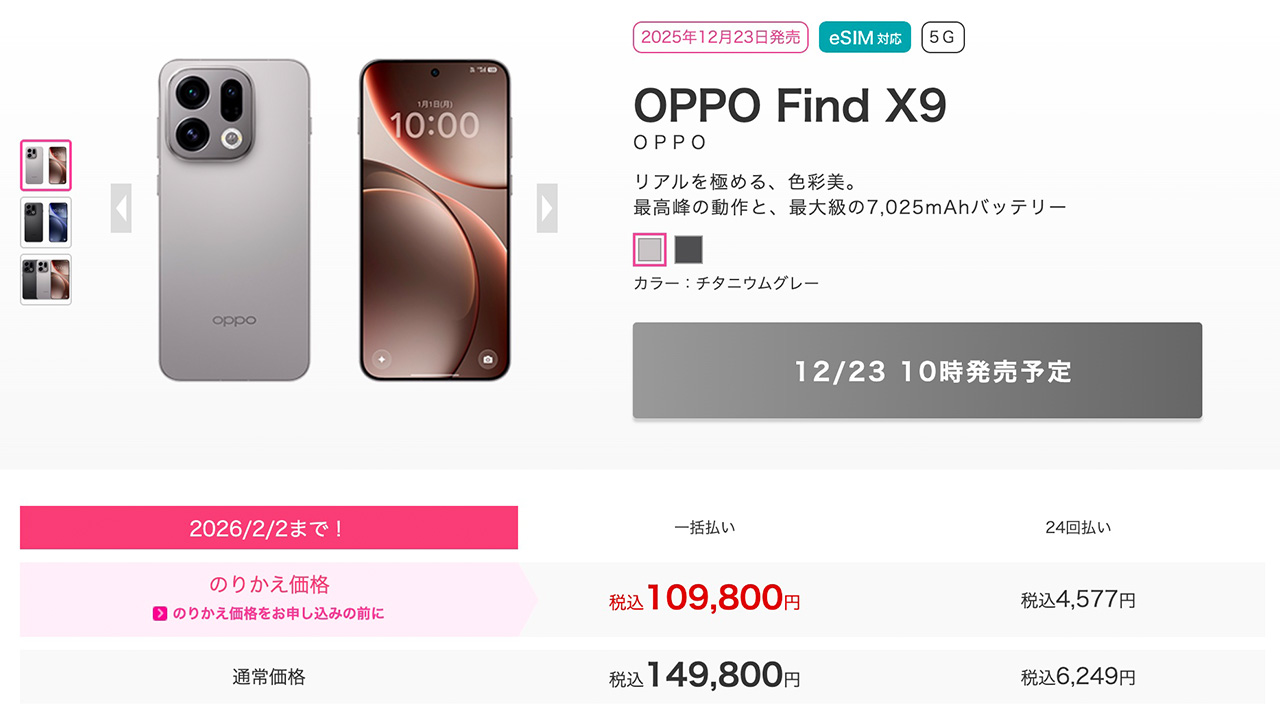Click the 24回払い column header

[x=1078, y=527]
